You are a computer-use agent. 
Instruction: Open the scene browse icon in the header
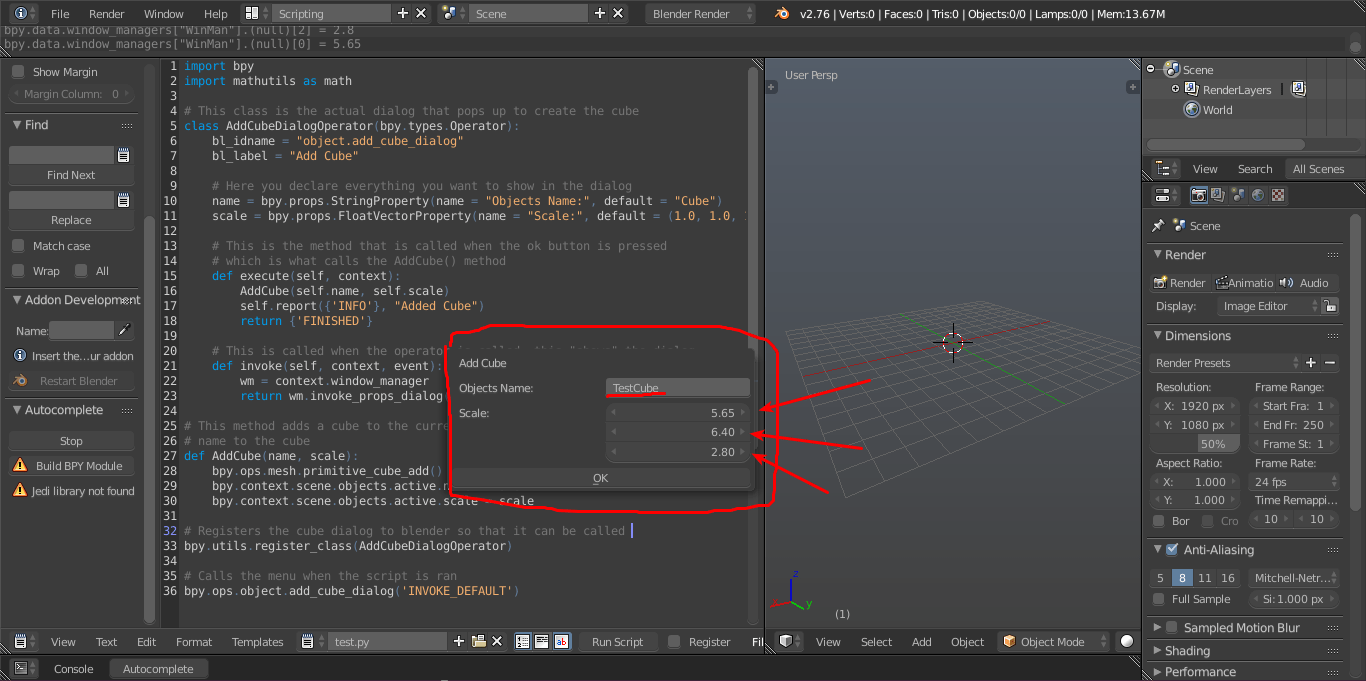coord(455,14)
